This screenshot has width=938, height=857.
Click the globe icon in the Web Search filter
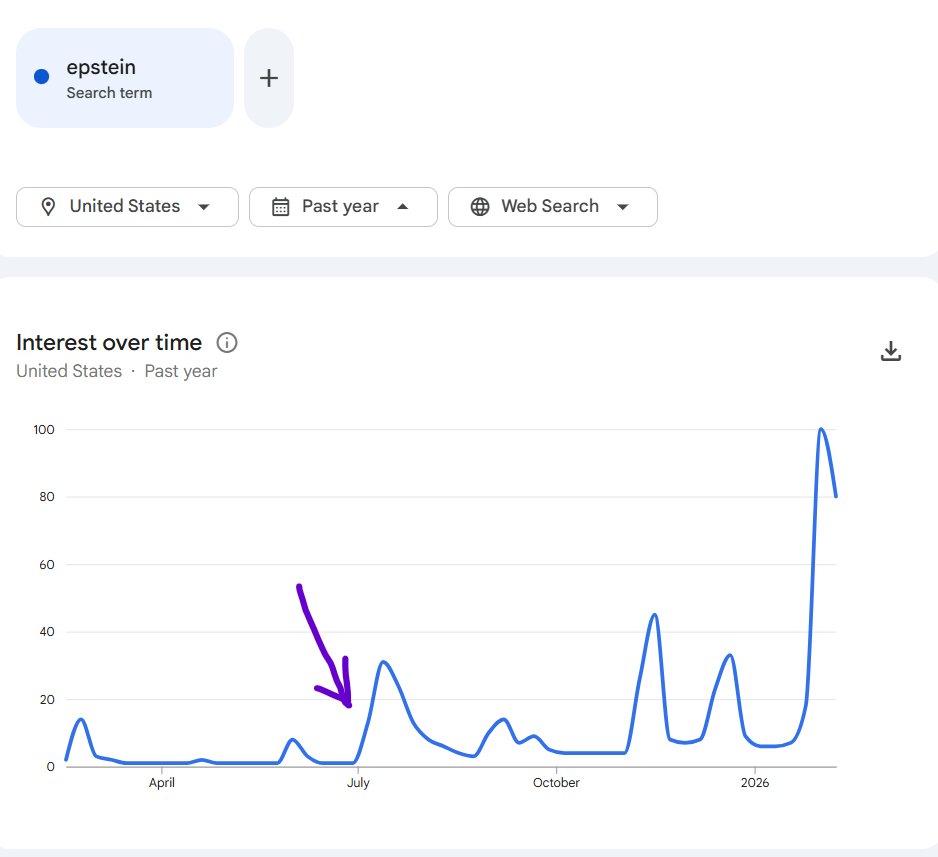(x=480, y=206)
